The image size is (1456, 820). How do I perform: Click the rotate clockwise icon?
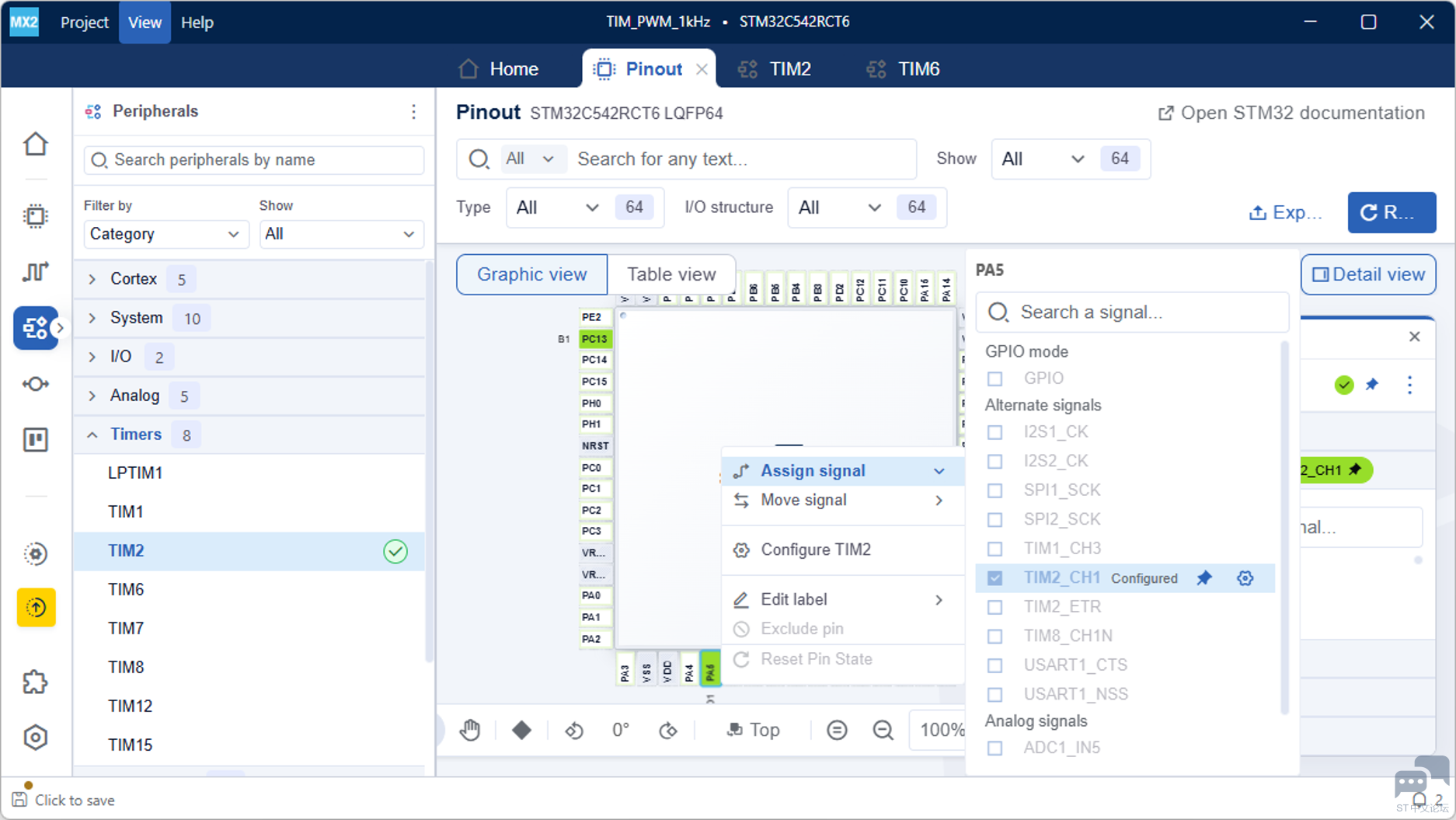(x=668, y=731)
